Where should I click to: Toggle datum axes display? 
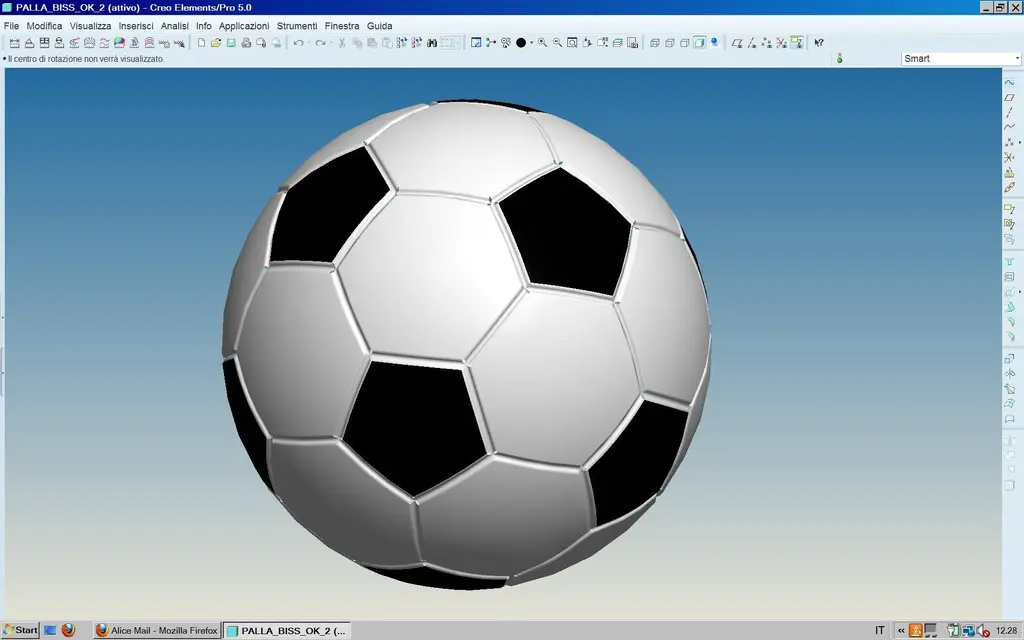[752, 43]
